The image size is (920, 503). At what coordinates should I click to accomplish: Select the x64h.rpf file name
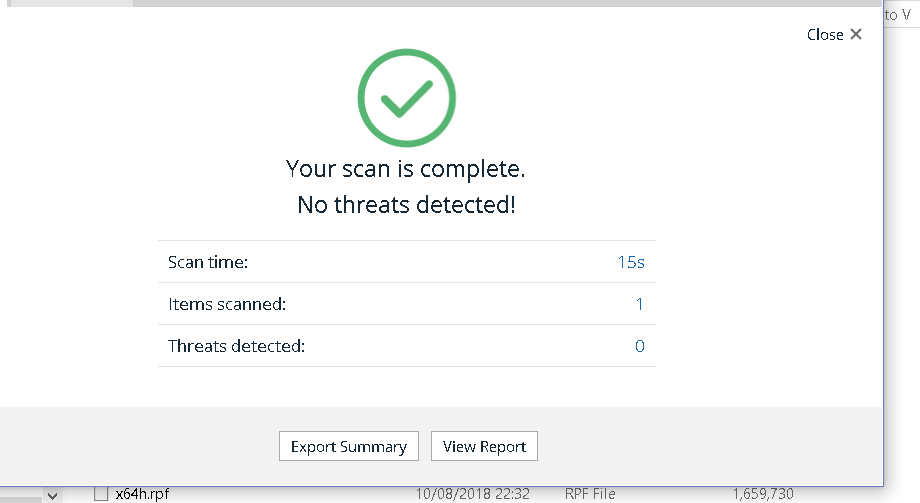pos(142,494)
